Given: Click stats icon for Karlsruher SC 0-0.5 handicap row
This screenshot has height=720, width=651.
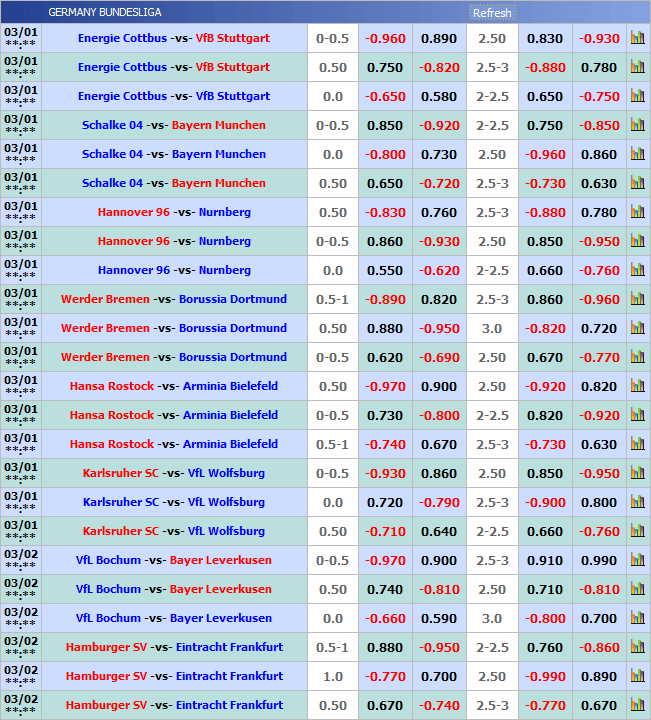Looking at the screenshot, I should tap(638, 472).
